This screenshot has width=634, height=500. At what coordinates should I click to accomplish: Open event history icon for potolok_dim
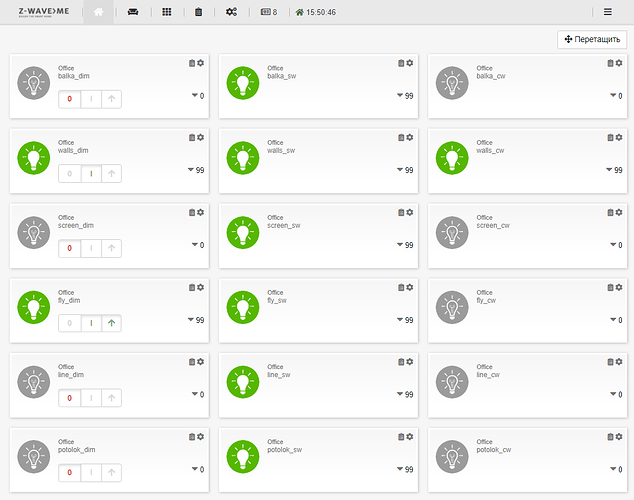click(192, 437)
